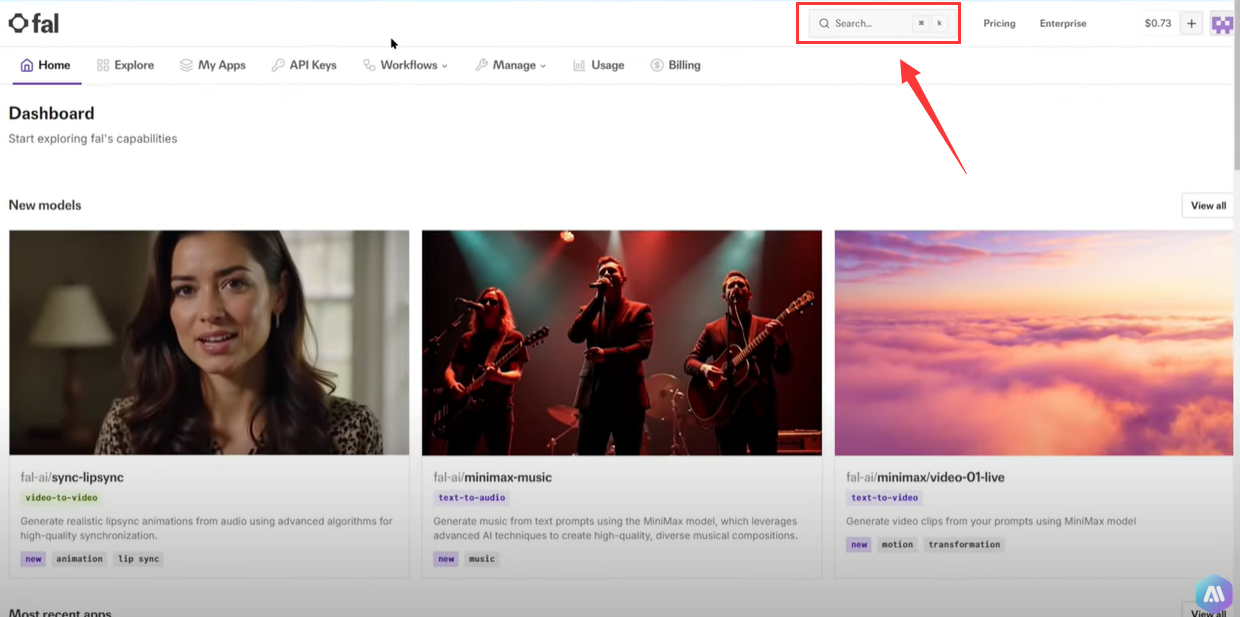Viewport: 1240px width, 617px height.
Task: Click the "Generate realistic lipsync animations" description
Action: (x=207, y=528)
